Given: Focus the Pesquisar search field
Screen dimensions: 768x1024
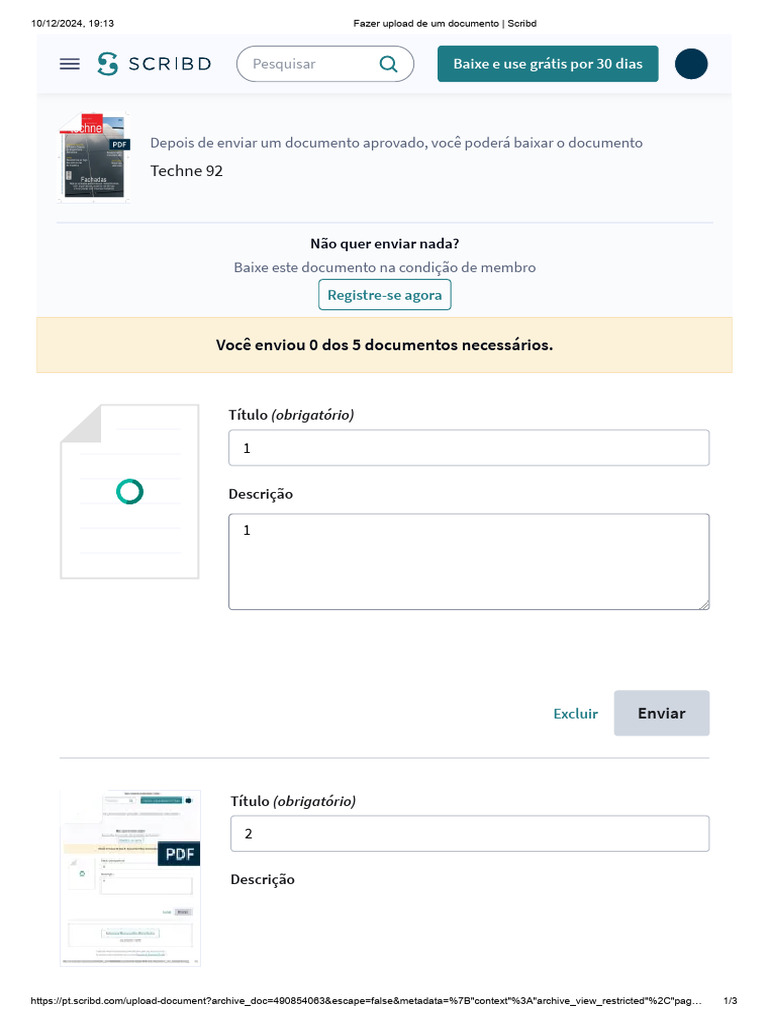Looking at the screenshot, I should click(310, 64).
